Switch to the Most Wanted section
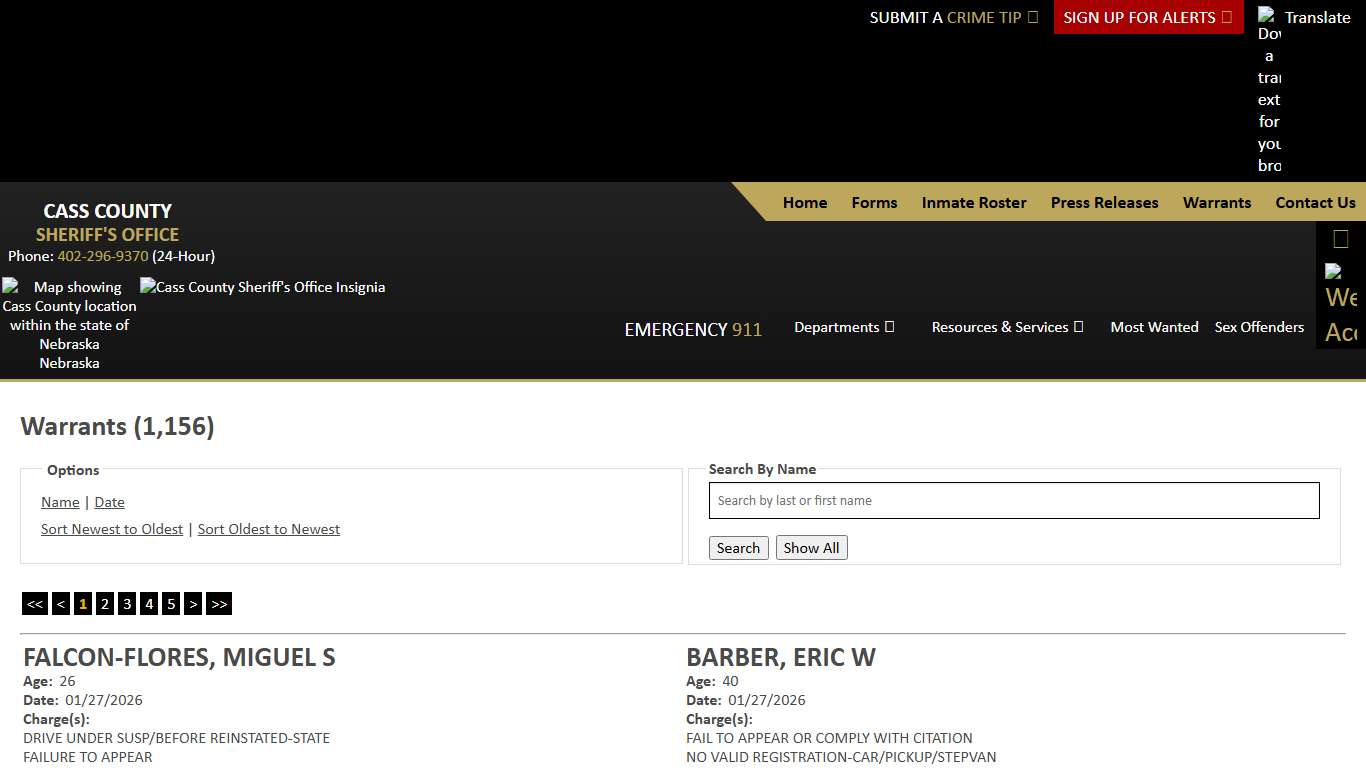This screenshot has height=768, width=1366. point(1154,327)
